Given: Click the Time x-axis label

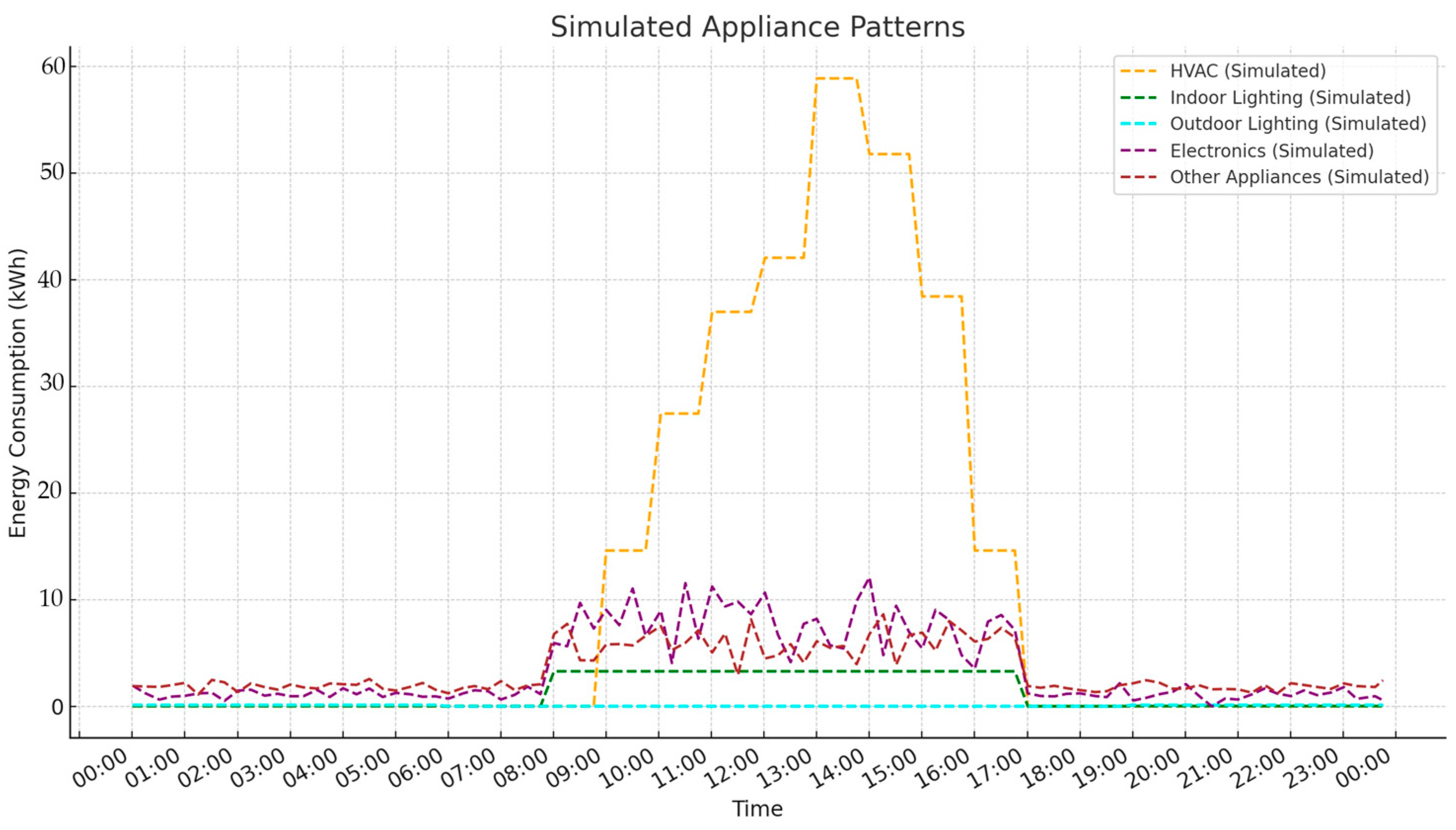Looking at the screenshot, I should pos(757,808).
